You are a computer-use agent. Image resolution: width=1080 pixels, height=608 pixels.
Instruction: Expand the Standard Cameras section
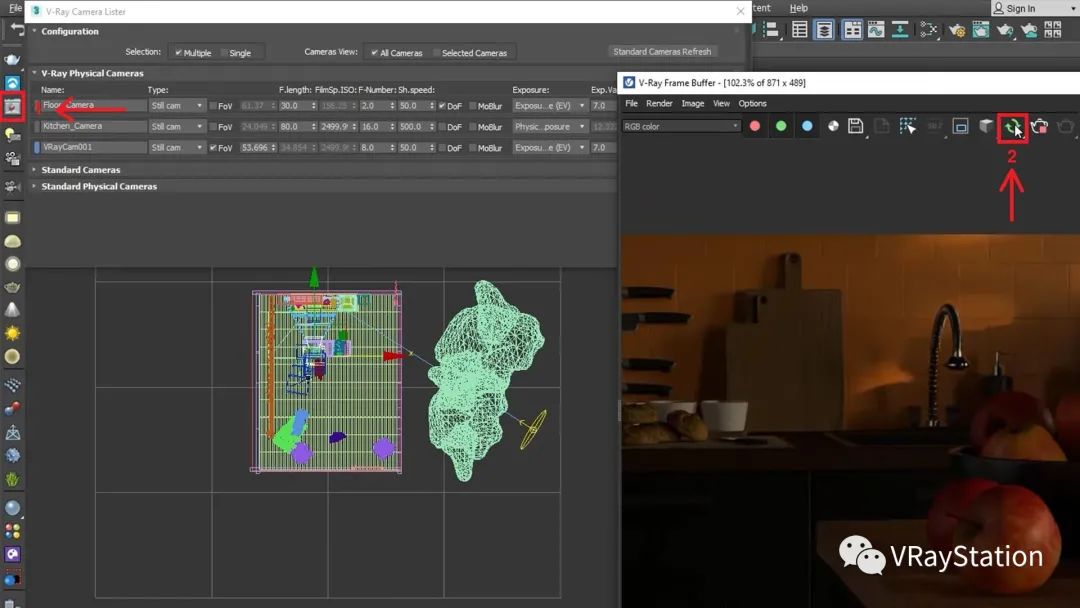click(80, 170)
